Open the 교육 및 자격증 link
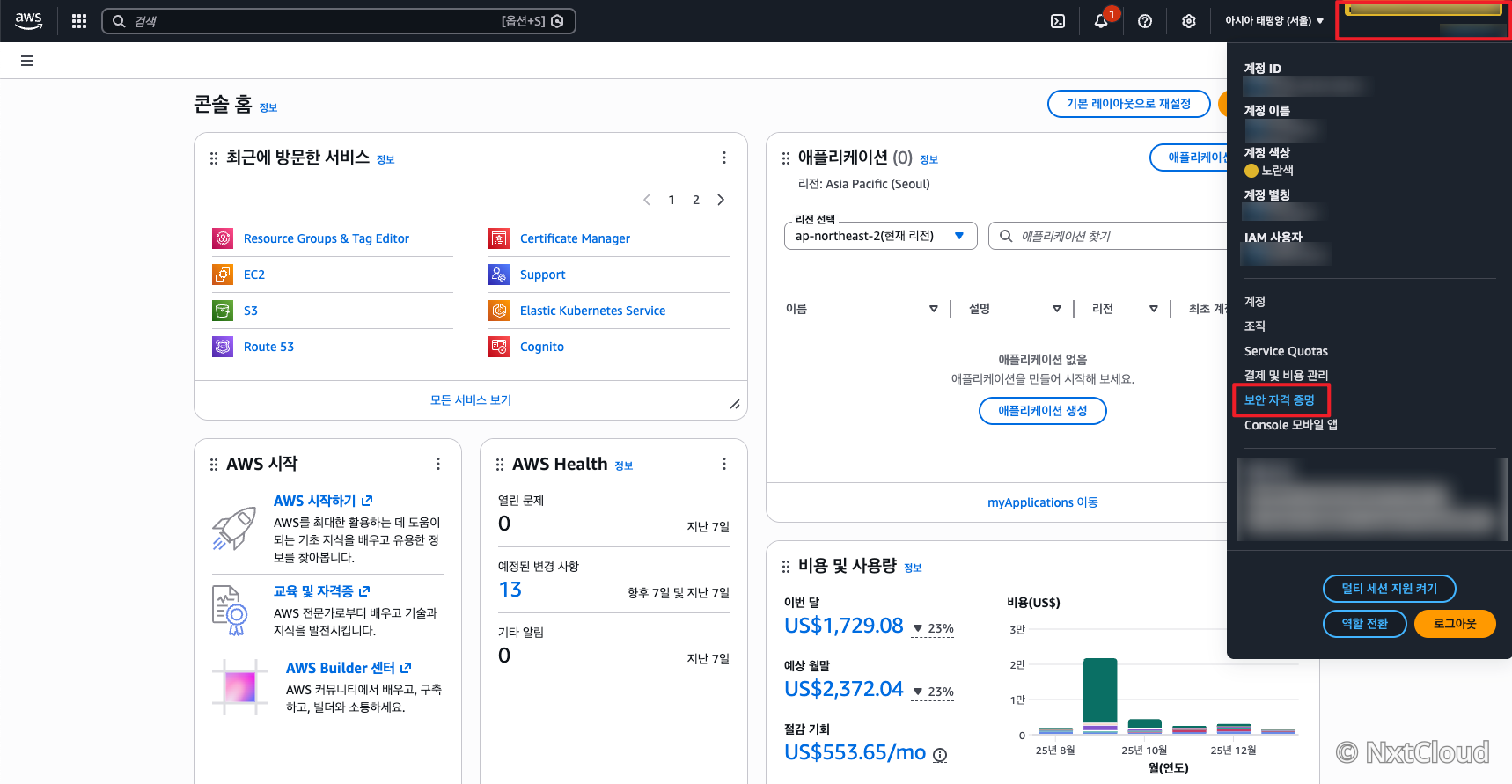This screenshot has width=1512, height=784. (x=322, y=591)
